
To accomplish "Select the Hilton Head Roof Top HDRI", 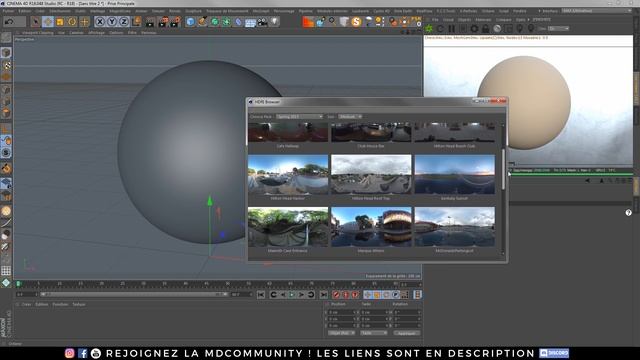I will (x=371, y=174).
